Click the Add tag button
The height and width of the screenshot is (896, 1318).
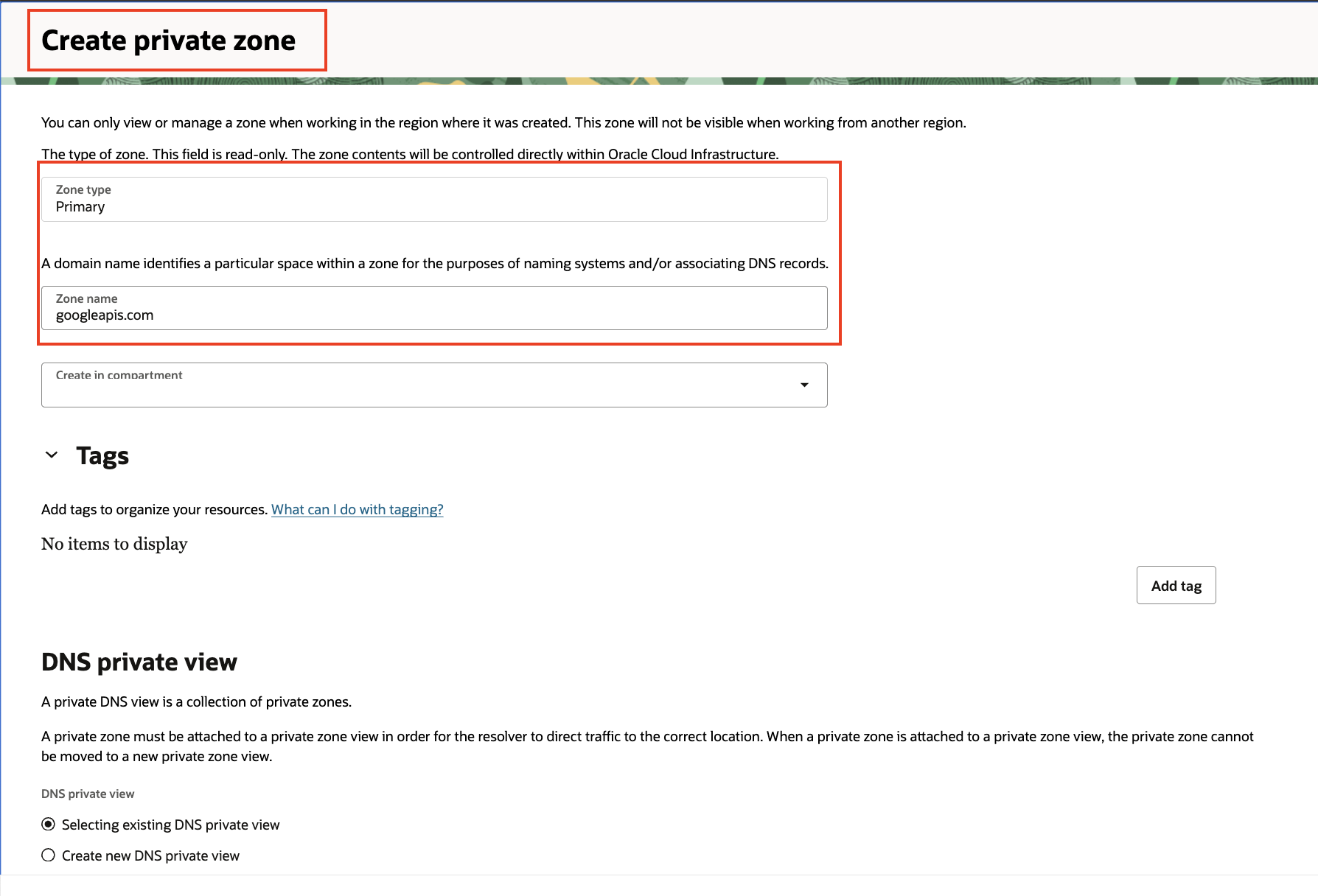1176,585
